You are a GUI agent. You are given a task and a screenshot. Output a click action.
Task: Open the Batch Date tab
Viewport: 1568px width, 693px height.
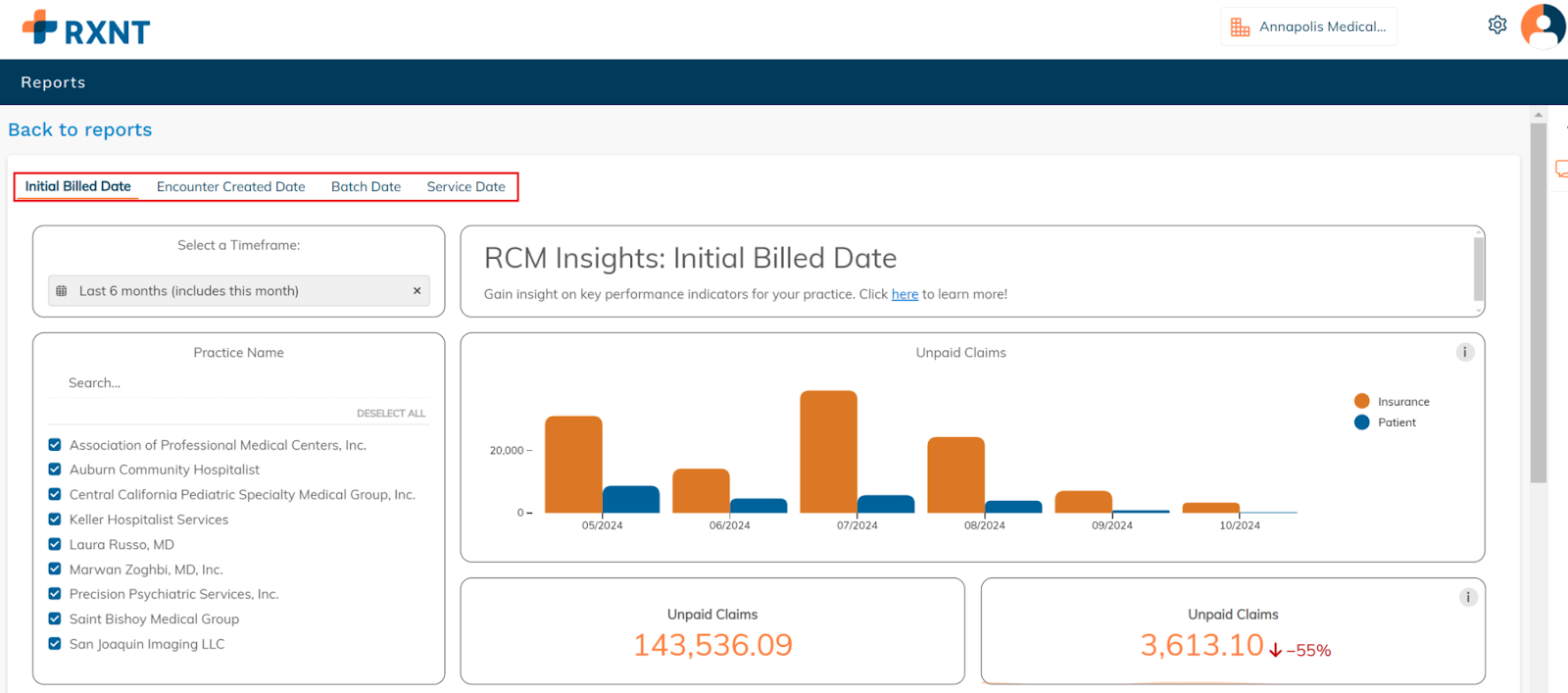click(366, 187)
